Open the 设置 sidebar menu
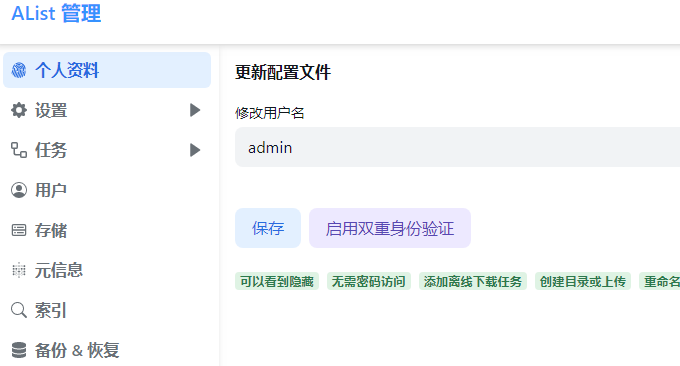This screenshot has height=366, width=680. point(107,110)
